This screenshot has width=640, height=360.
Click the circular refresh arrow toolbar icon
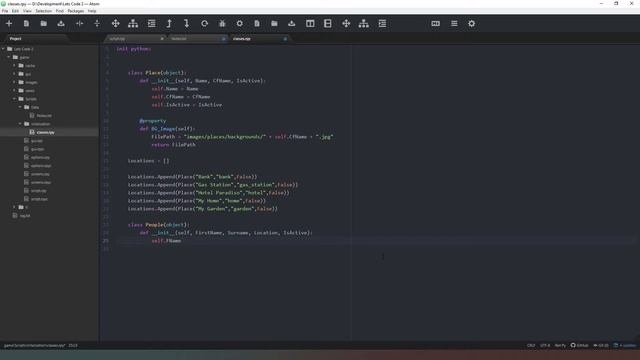204,24
